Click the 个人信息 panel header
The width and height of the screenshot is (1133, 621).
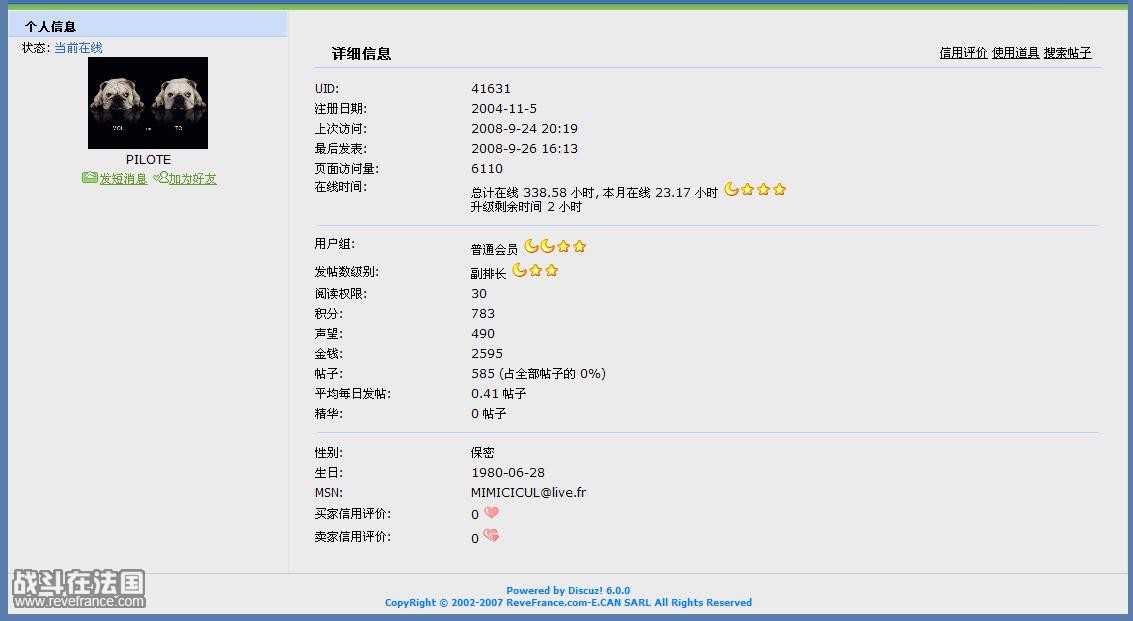point(147,26)
